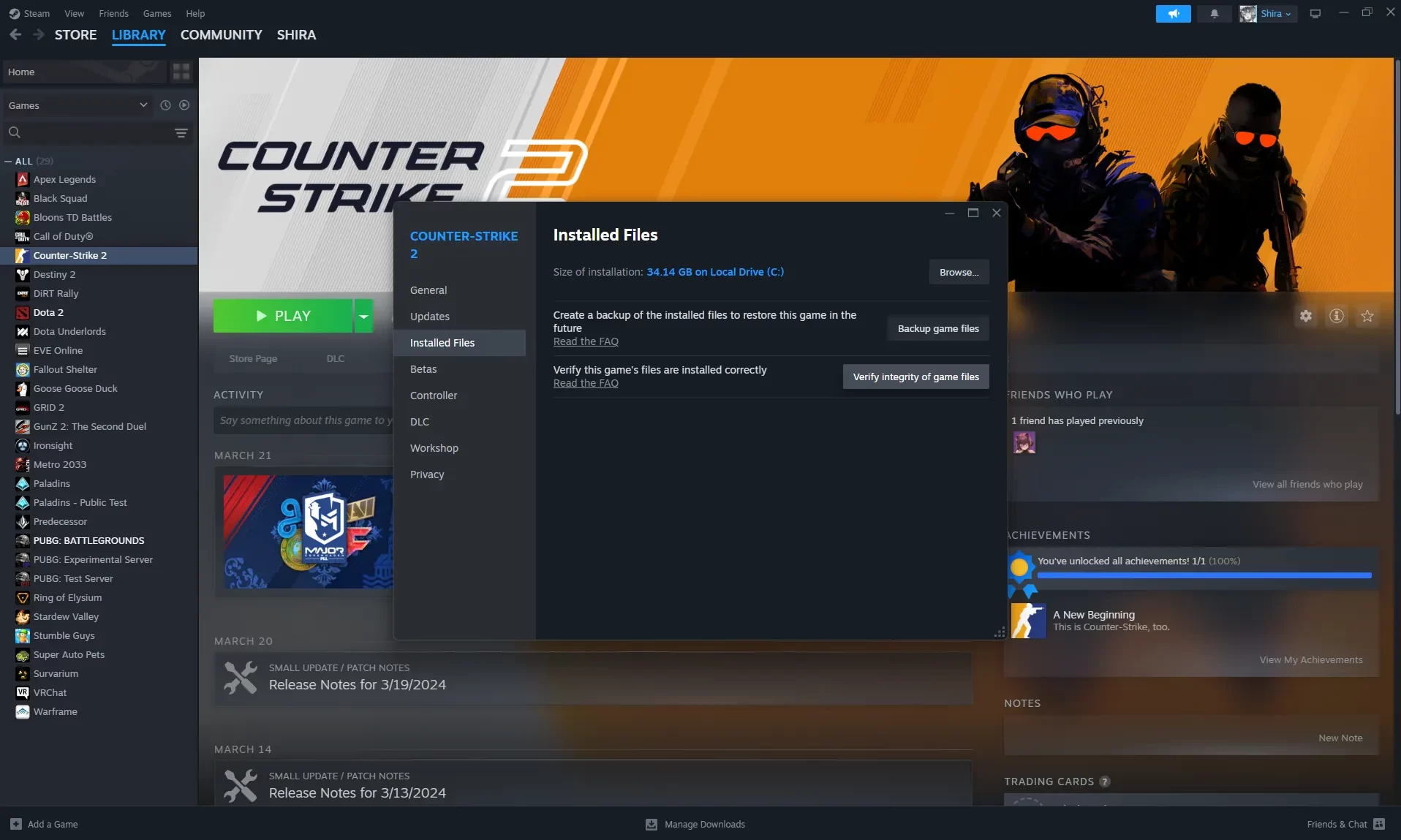The image size is (1401, 840).
Task: Open game settings gear icon
Action: (x=1306, y=316)
